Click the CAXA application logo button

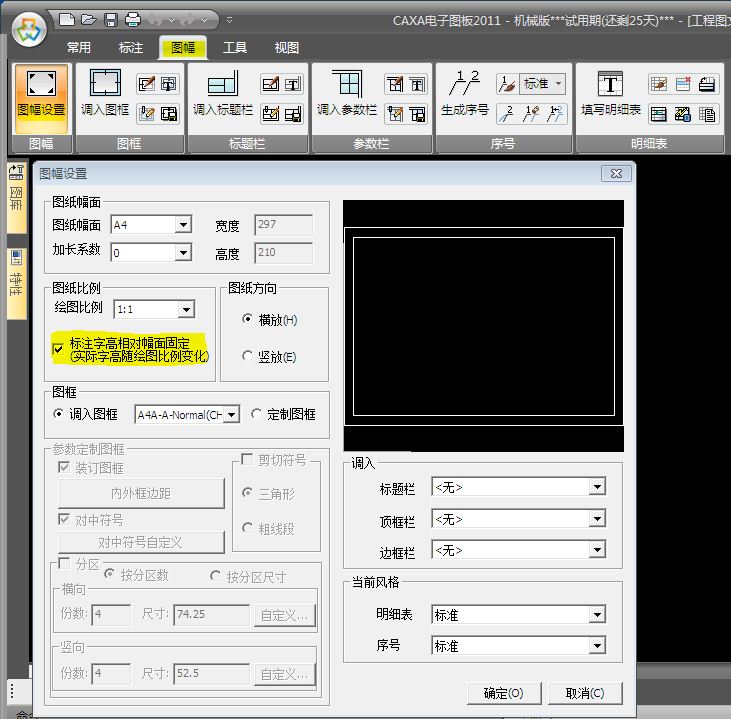pos(28,26)
